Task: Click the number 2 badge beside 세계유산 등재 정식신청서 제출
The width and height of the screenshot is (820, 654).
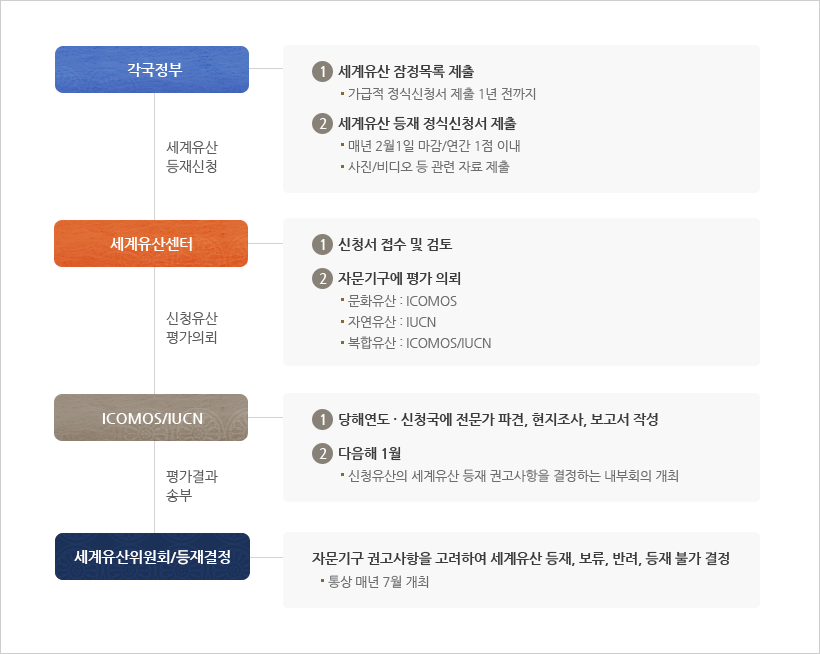Action: 322,124
